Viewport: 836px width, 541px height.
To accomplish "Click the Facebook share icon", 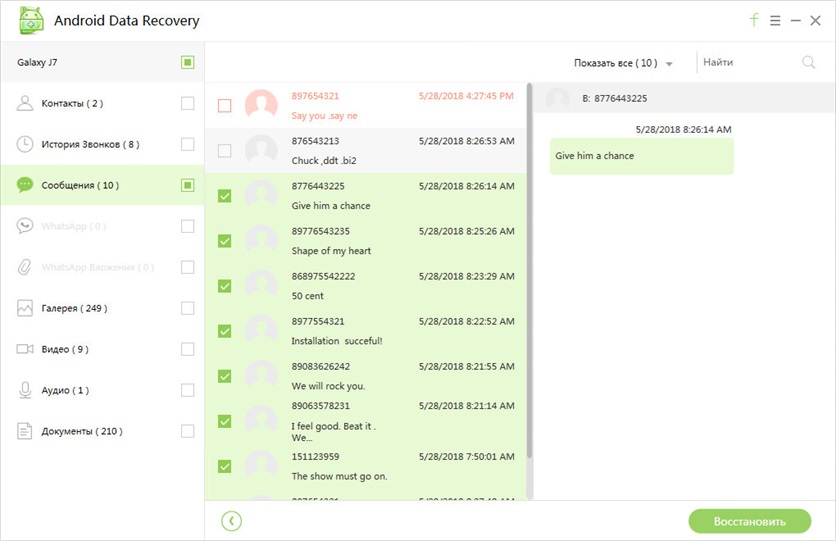I will [x=754, y=20].
